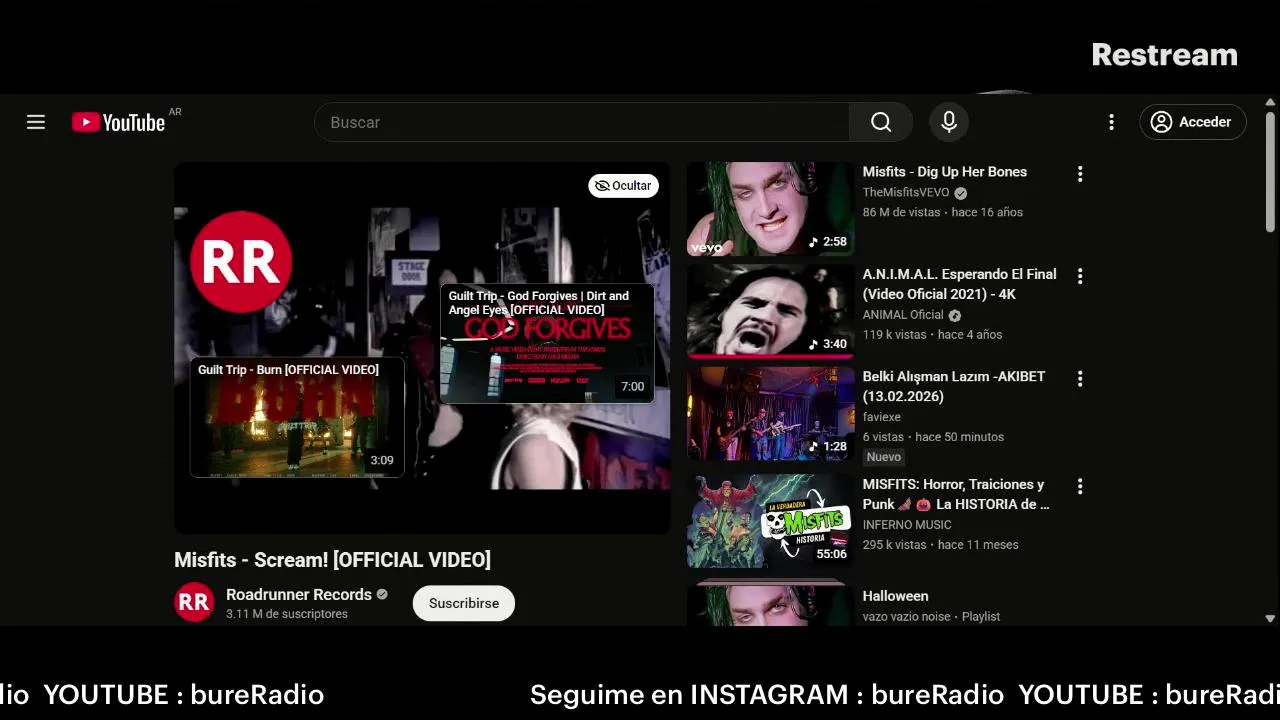The image size is (1280, 720).
Task: Click verified badge beside TheMisfitsVEVO
Action: pos(960,193)
